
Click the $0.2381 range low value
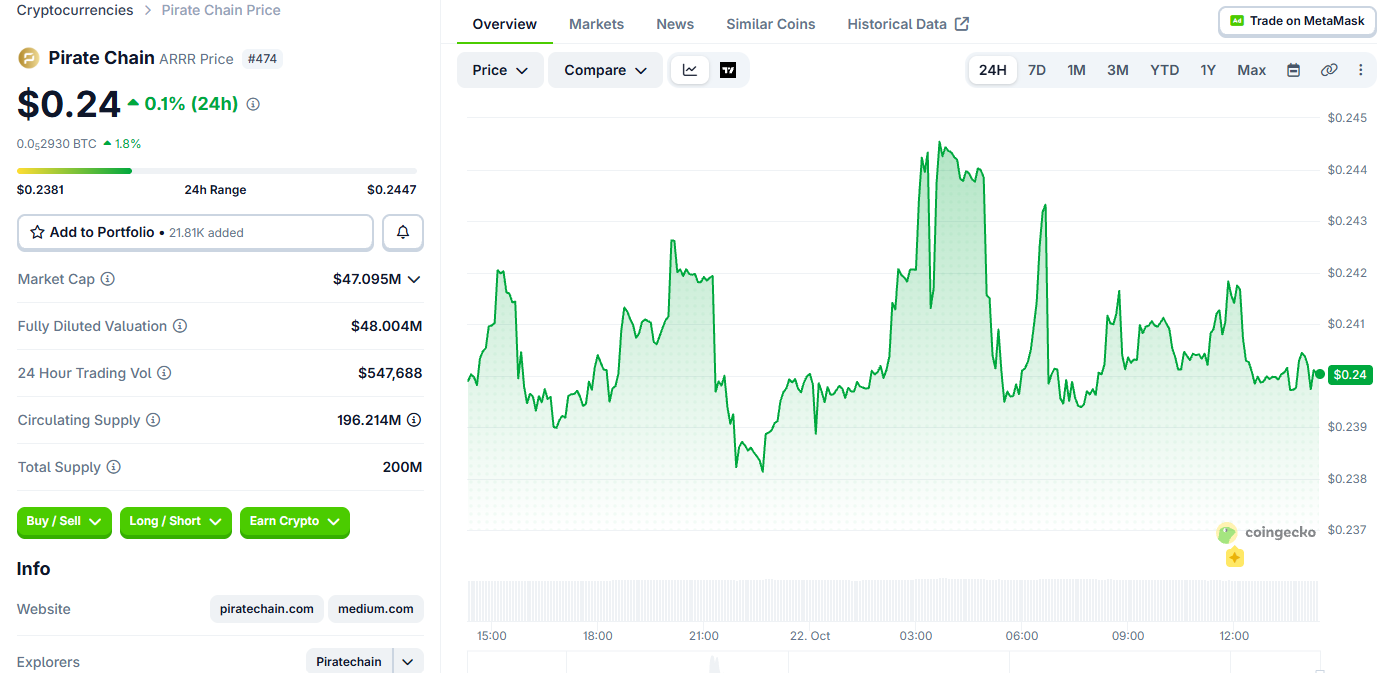point(41,190)
